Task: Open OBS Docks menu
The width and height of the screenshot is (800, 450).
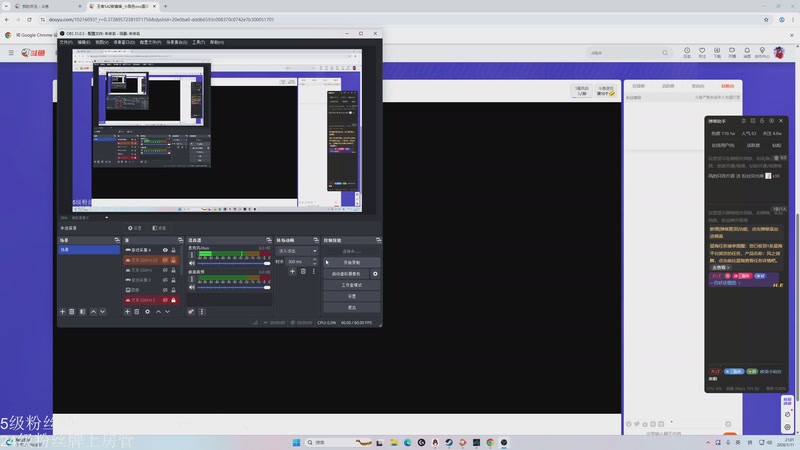Action: pyautogui.click(x=124, y=42)
